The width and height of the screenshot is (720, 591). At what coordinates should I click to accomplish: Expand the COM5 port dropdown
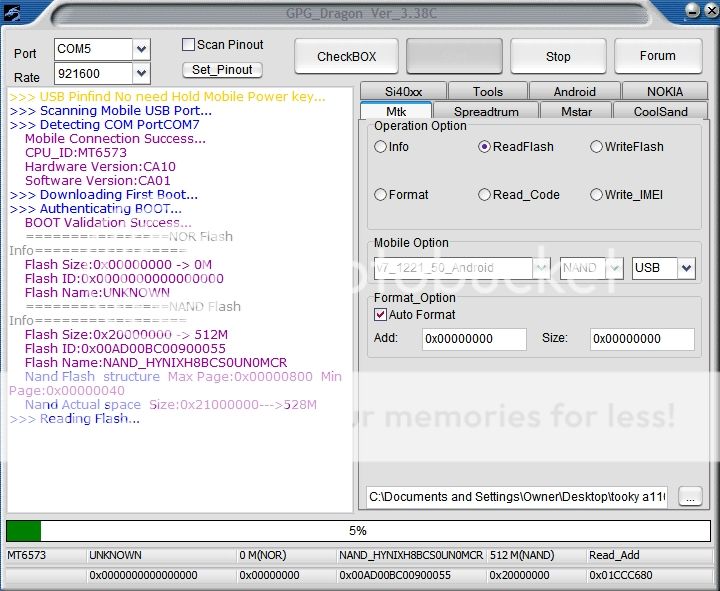(141, 49)
